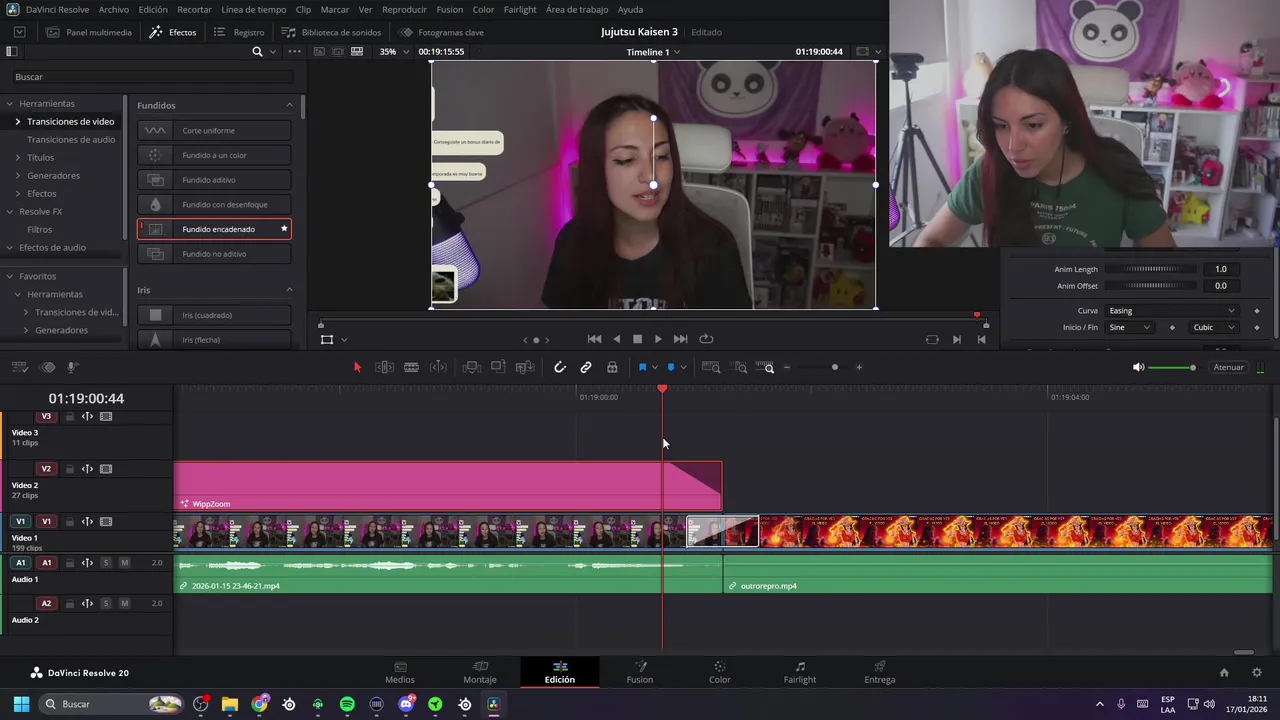Viewport: 1280px width, 720px height.
Task: Open the marker color dropdown arrow
Action: click(683, 367)
